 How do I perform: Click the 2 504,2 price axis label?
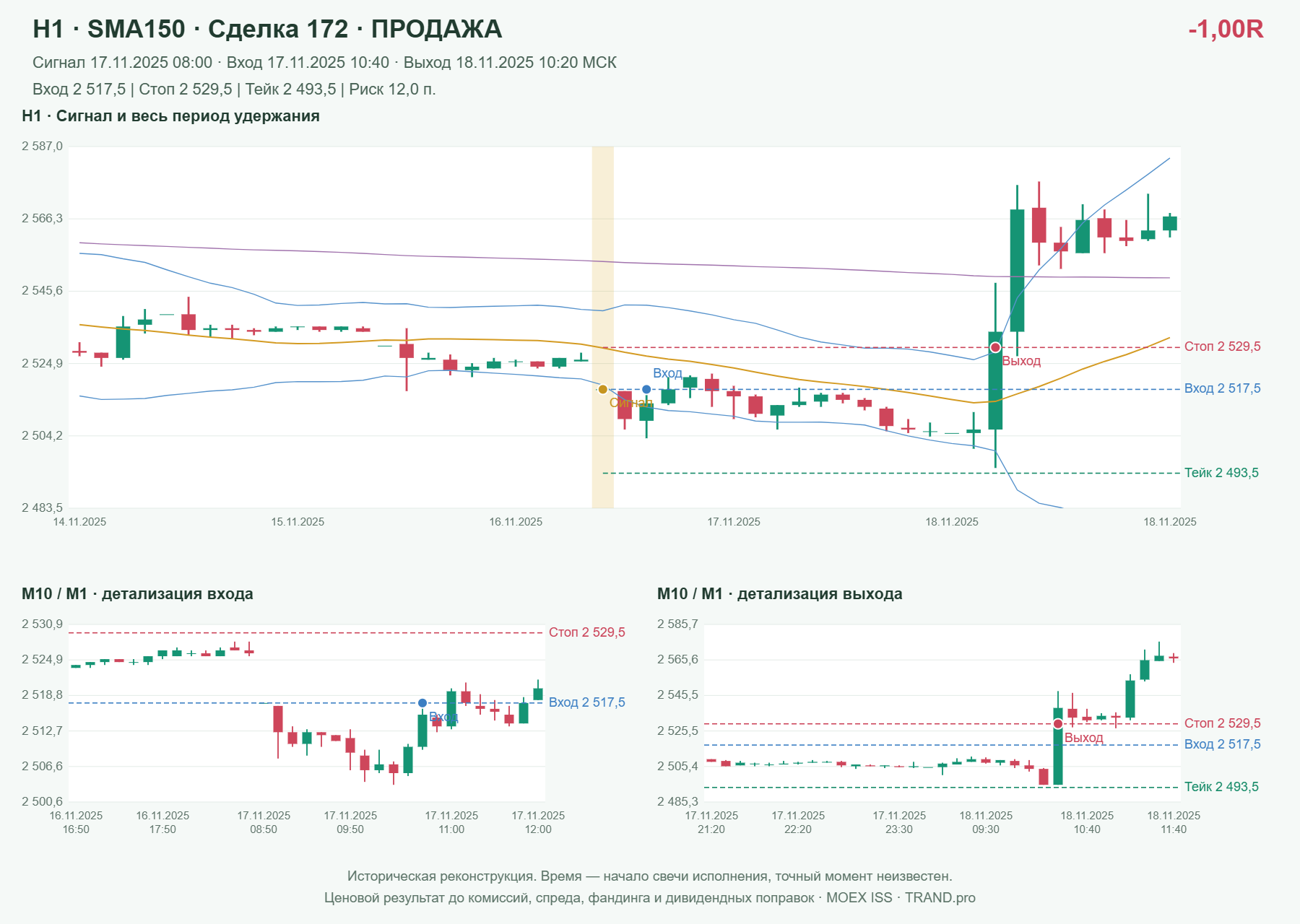[x=42, y=436]
